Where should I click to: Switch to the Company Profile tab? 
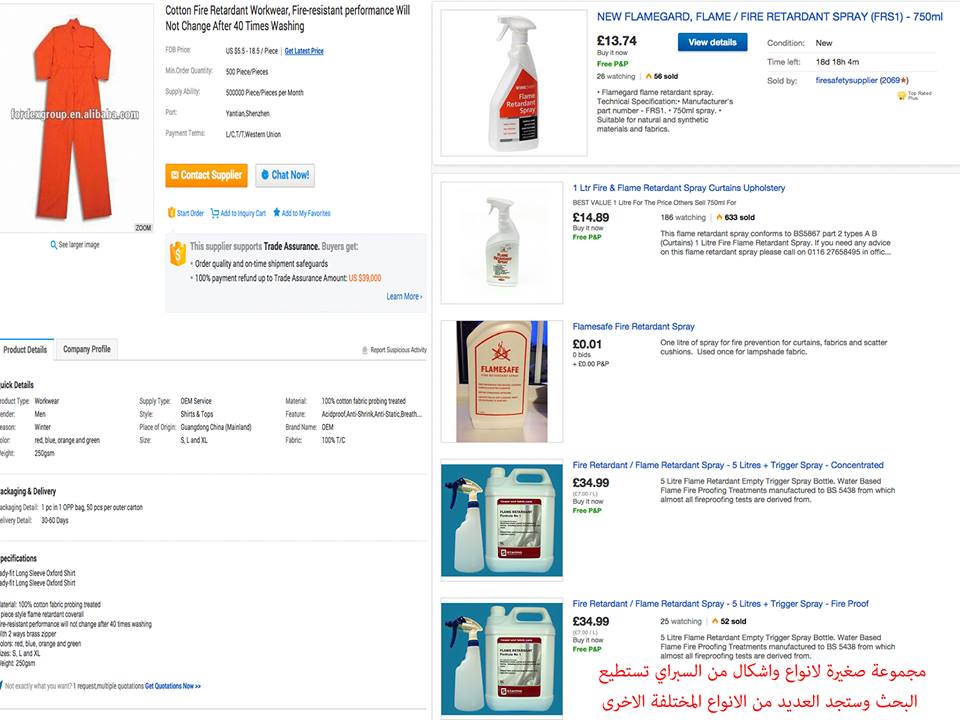coord(87,349)
